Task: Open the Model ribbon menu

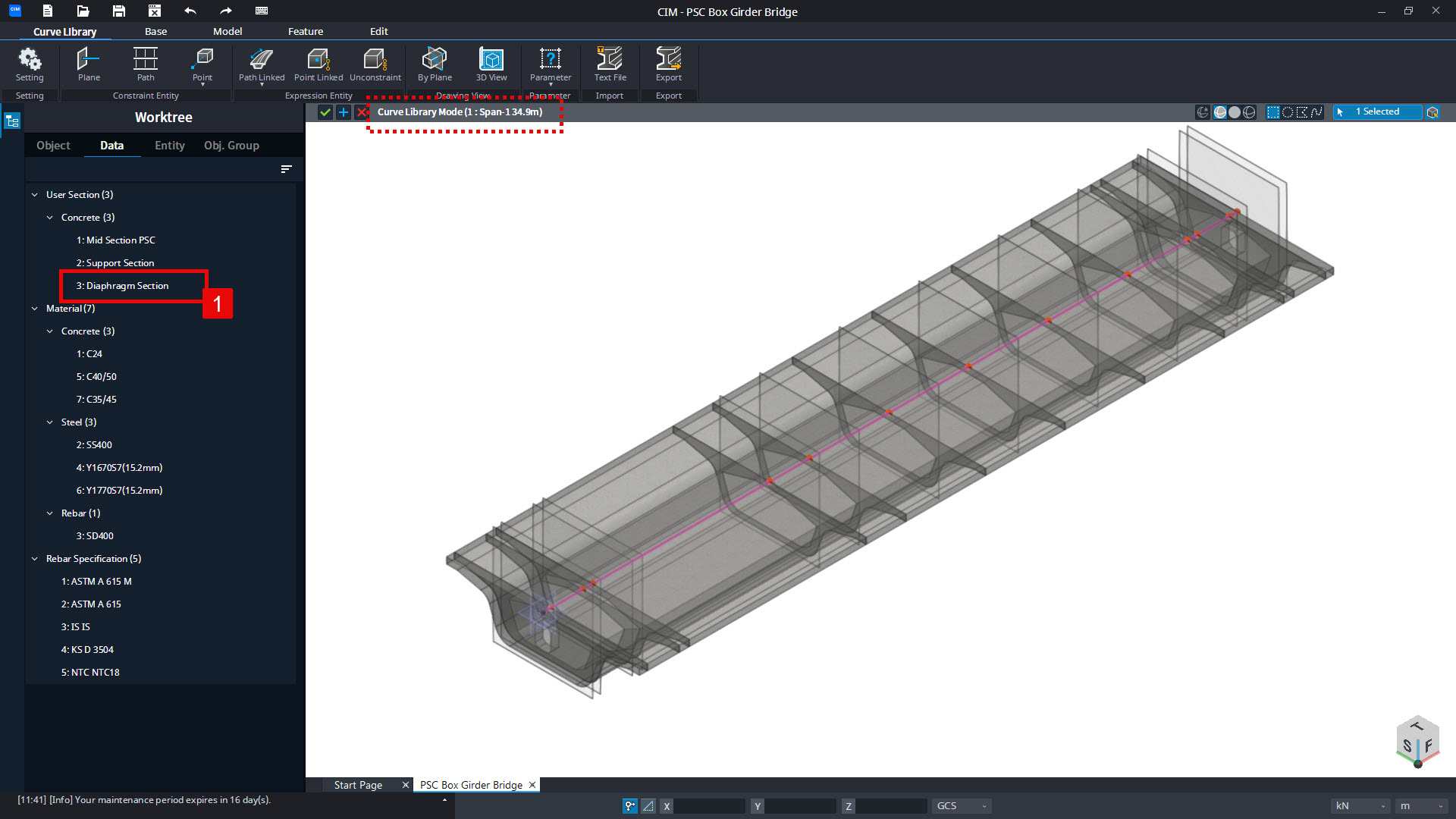Action: pos(227,31)
